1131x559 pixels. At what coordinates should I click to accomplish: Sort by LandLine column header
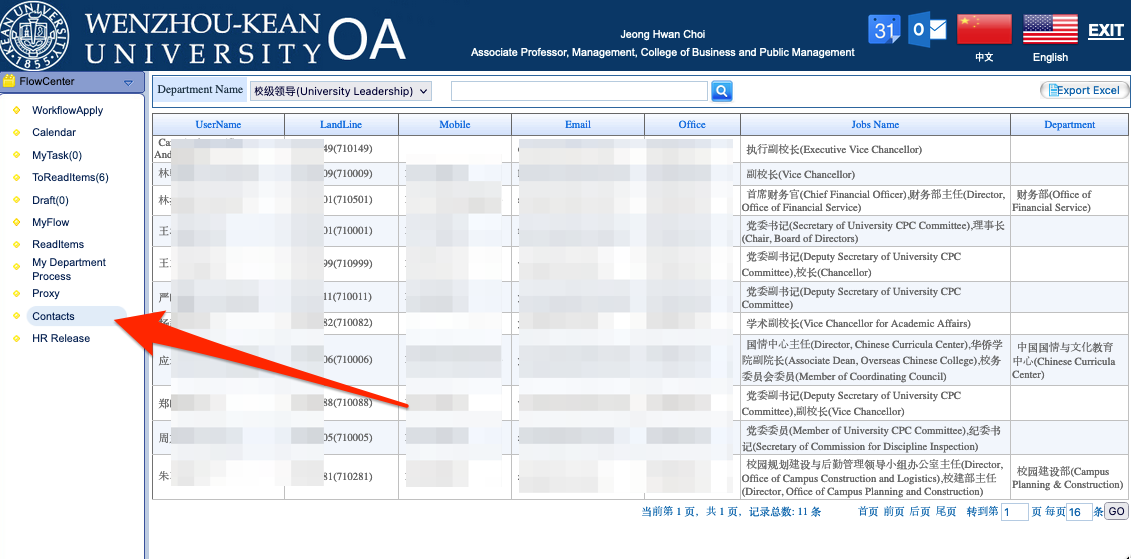coord(341,125)
